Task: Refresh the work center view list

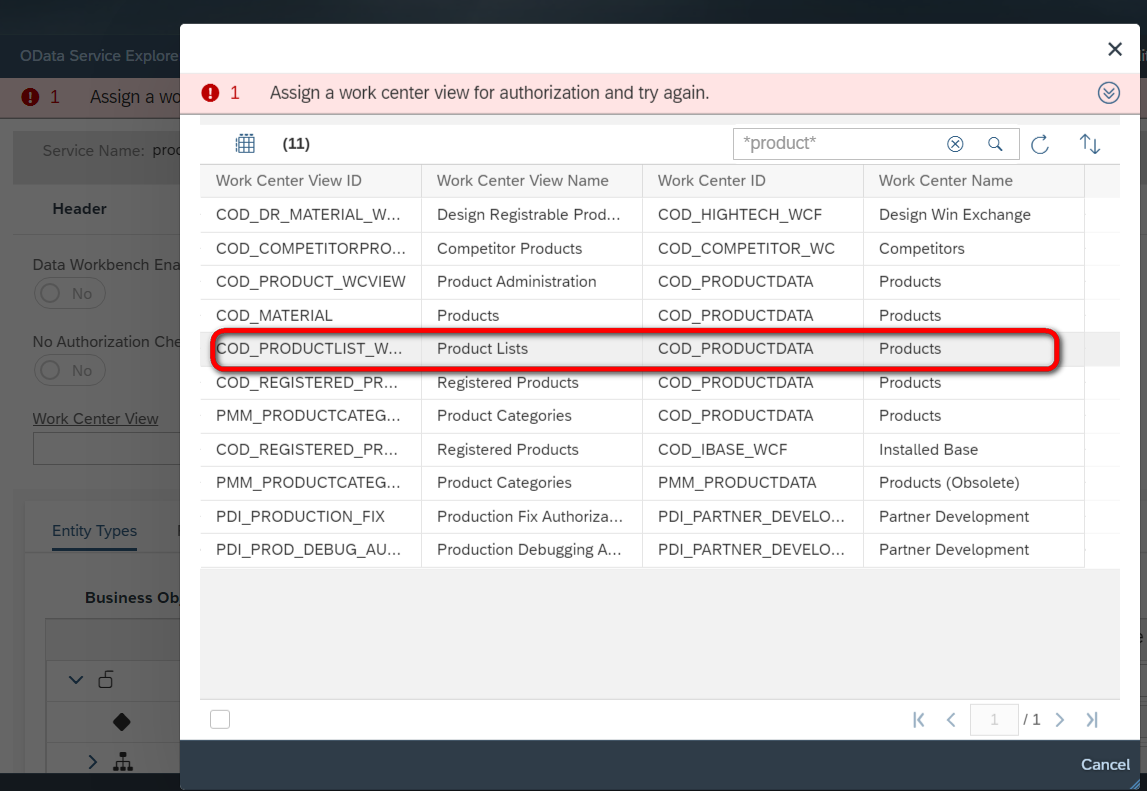Action: tap(1039, 144)
